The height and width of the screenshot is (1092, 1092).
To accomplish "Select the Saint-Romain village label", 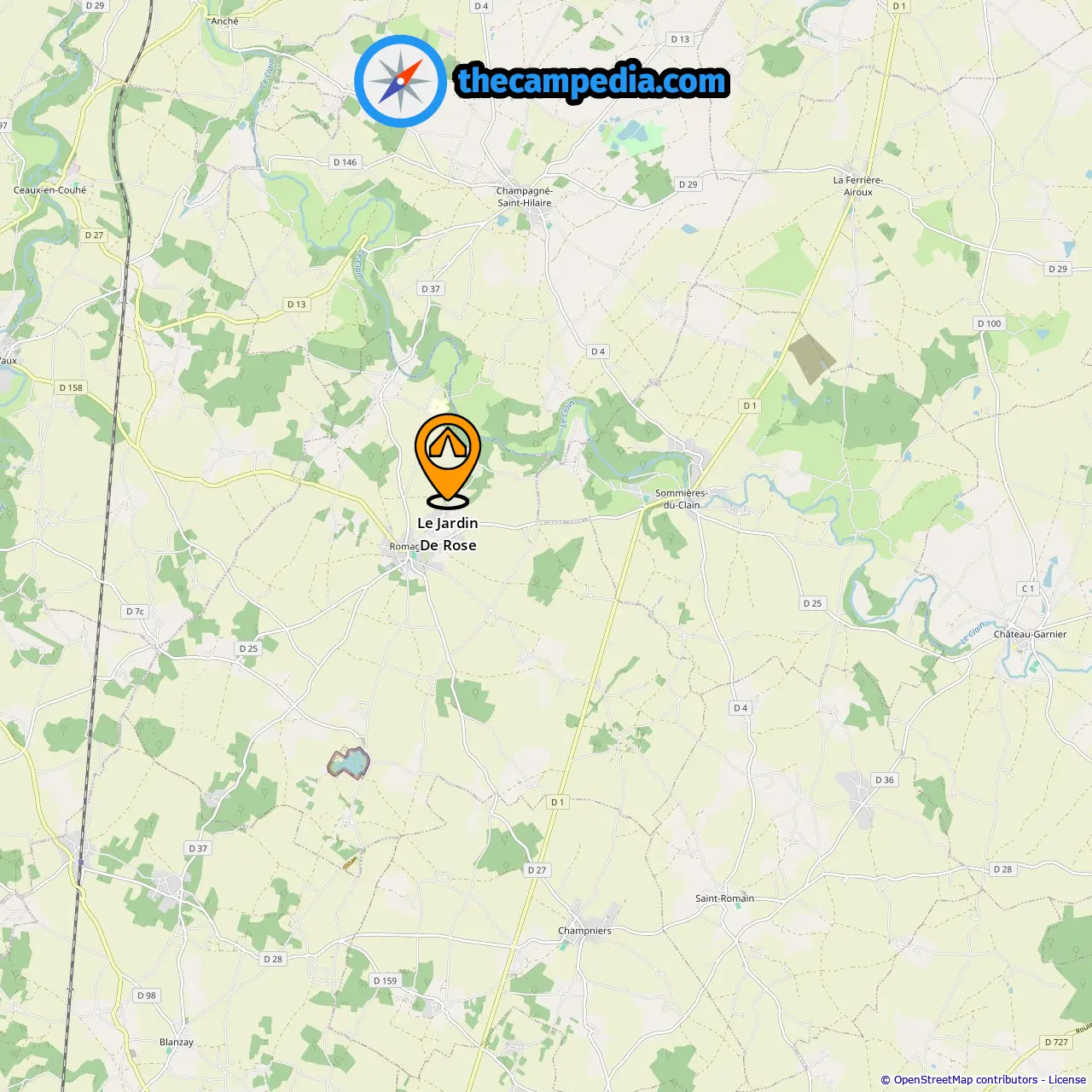I will tap(724, 898).
